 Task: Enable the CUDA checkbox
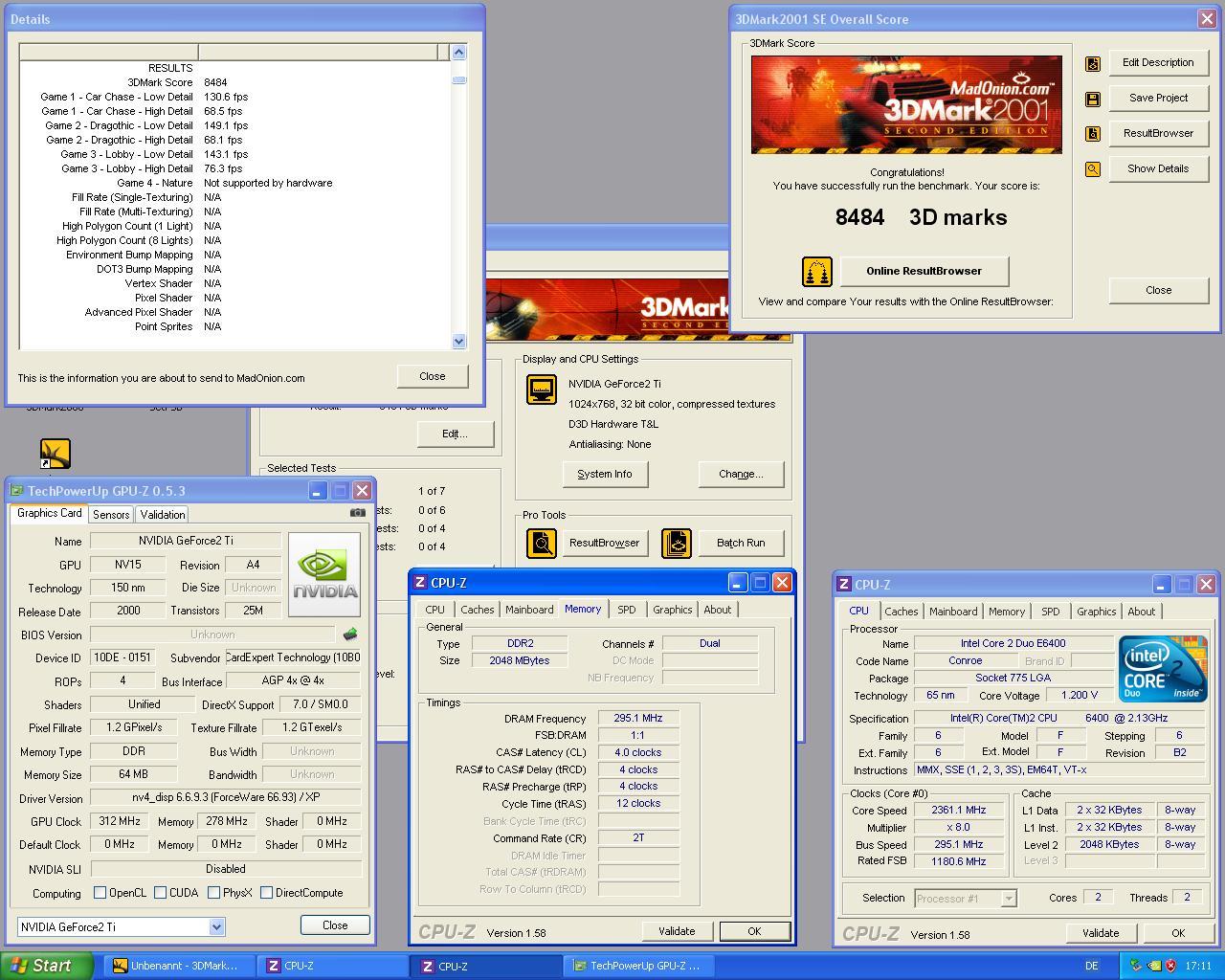(160, 893)
